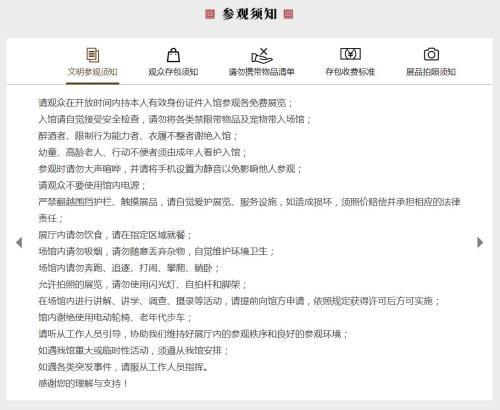Click the closing text 感谢您的理解与支持
This screenshot has height=410, width=500.
coord(83,383)
